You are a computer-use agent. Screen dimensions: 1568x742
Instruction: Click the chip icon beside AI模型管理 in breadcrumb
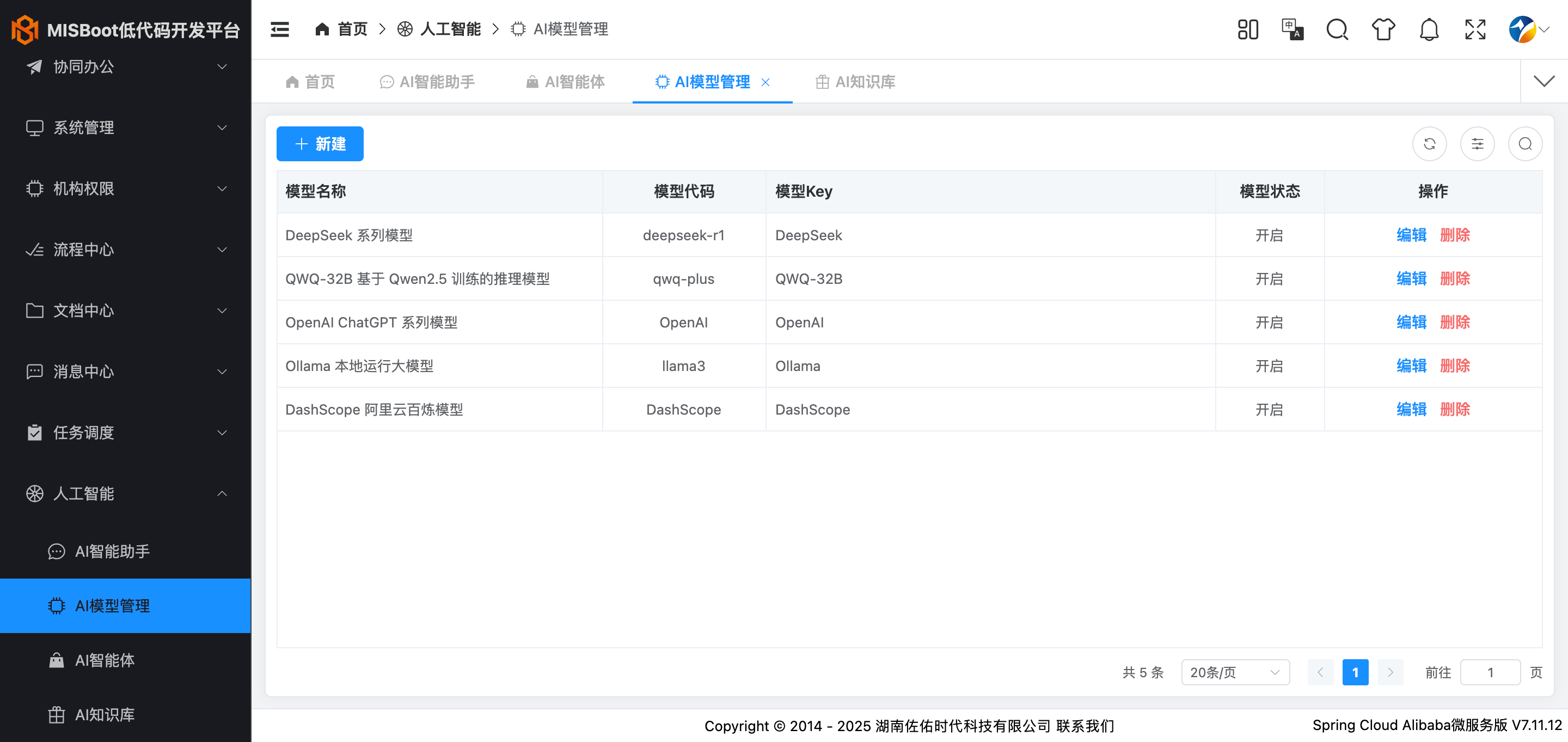point(518,29)
